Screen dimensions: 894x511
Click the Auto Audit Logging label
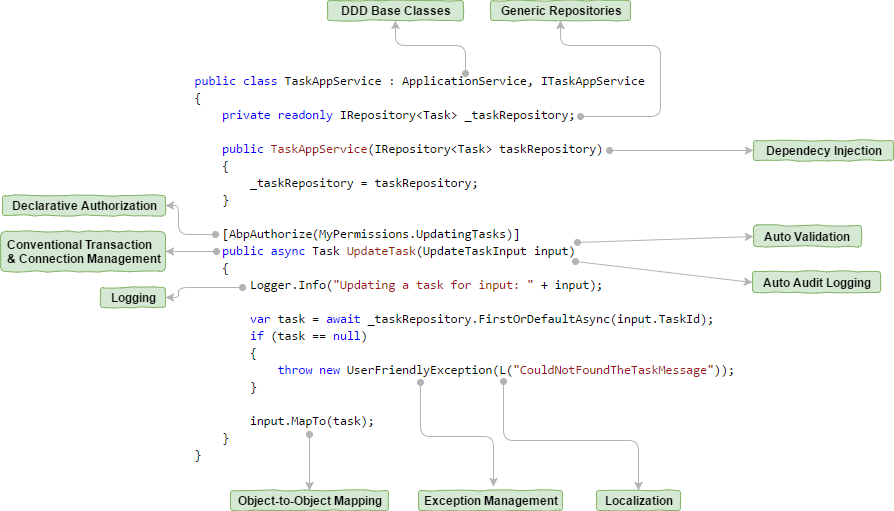816,283
